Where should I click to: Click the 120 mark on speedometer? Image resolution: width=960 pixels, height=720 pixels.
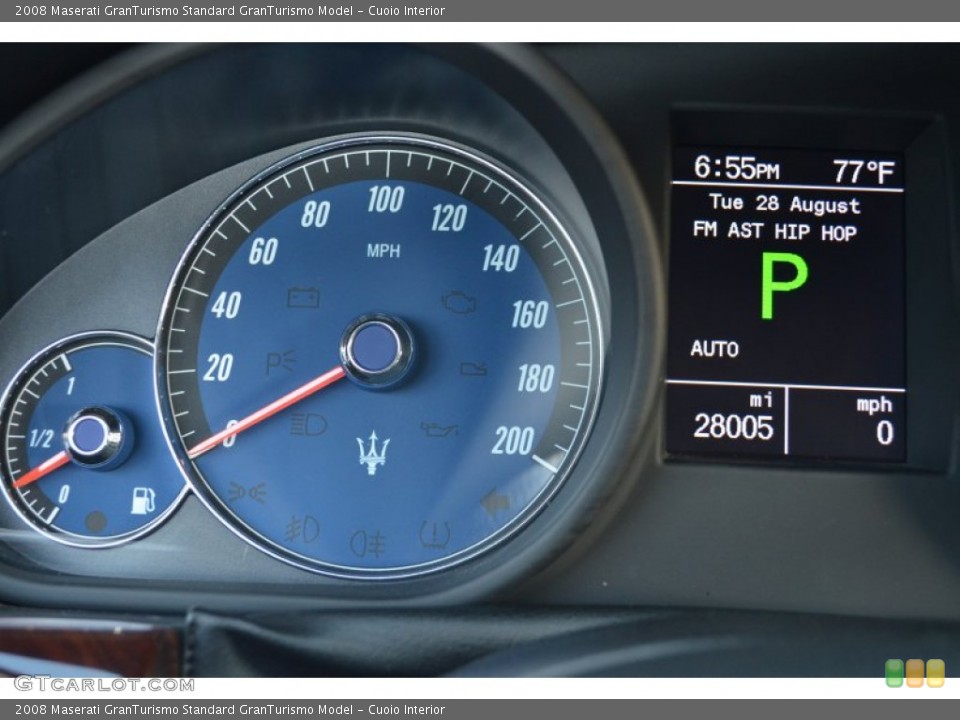point(449,218)
